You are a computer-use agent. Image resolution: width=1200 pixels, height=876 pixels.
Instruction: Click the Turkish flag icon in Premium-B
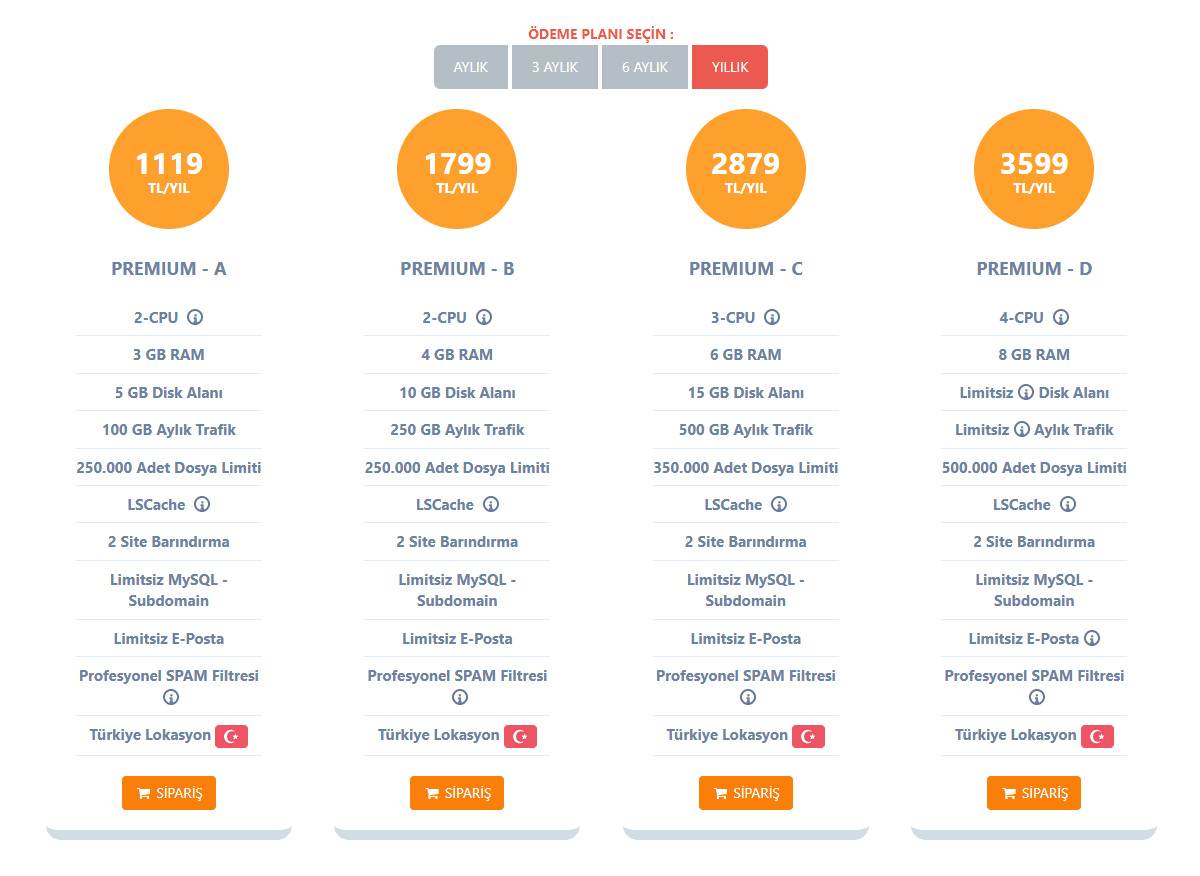pyautogui.click(x=520, y=736)
